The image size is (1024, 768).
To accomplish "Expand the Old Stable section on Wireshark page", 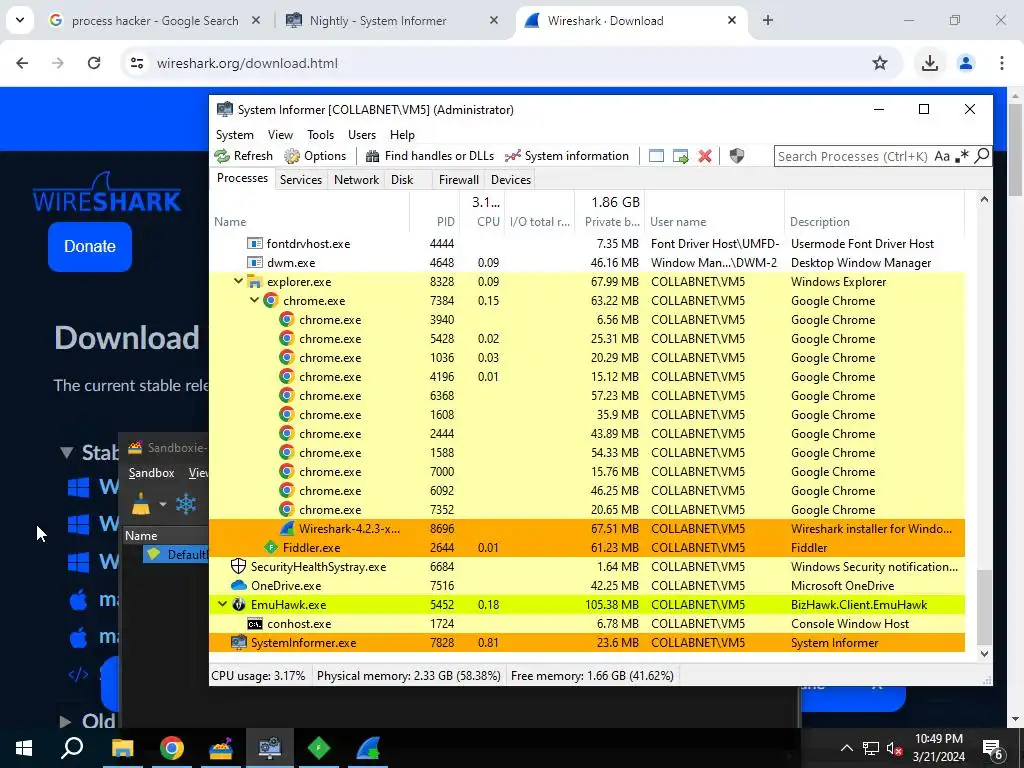I will (x=65, y=721).
